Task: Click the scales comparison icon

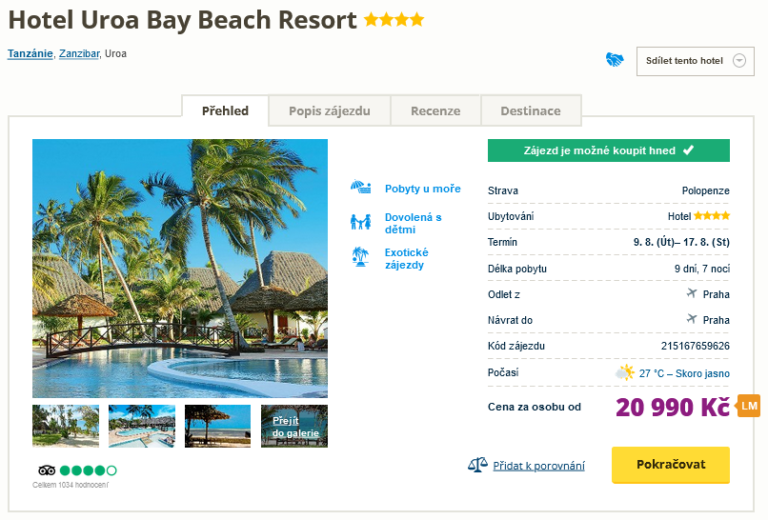Action: [477, 465]
